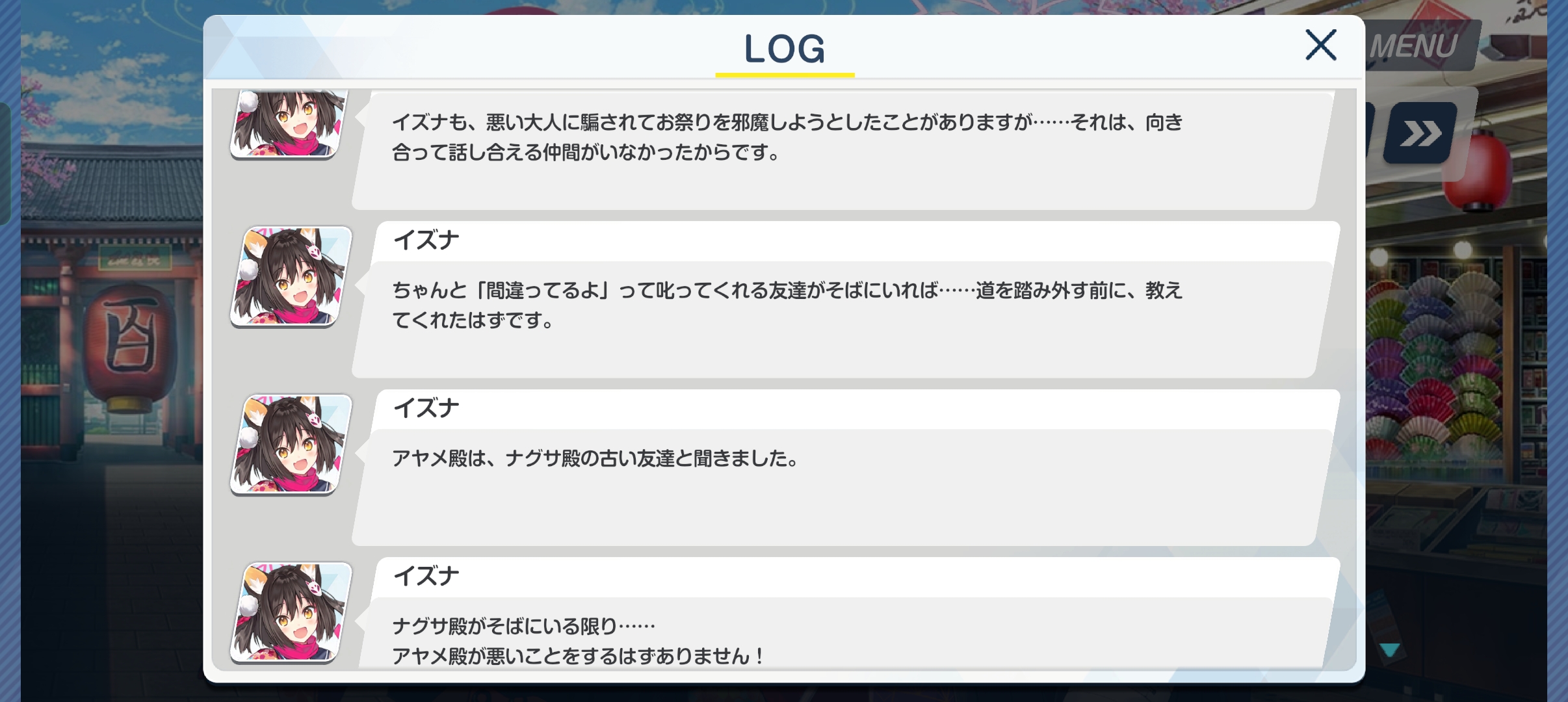Select the cropped Izuna portrait in the first entry
The width and height of the screenshot is (1568, 702).
click(290, 123)
